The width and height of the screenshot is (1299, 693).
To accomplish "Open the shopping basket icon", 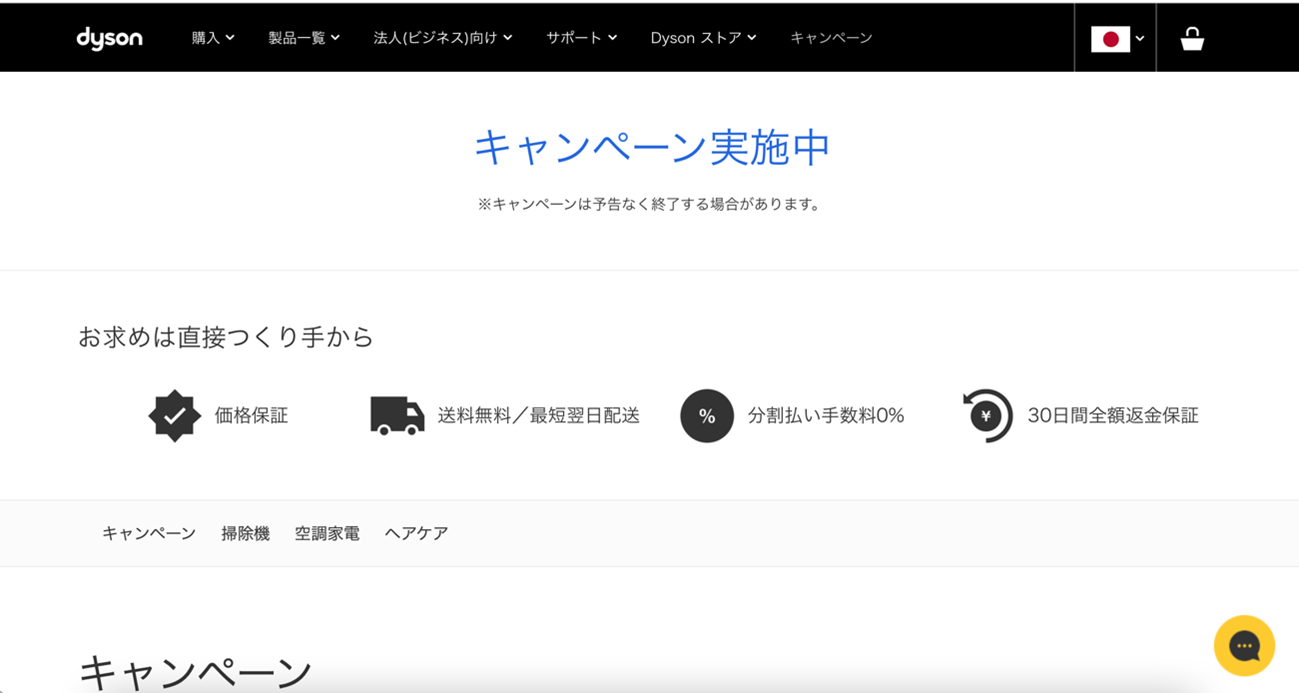I will tap(1191, 38).
